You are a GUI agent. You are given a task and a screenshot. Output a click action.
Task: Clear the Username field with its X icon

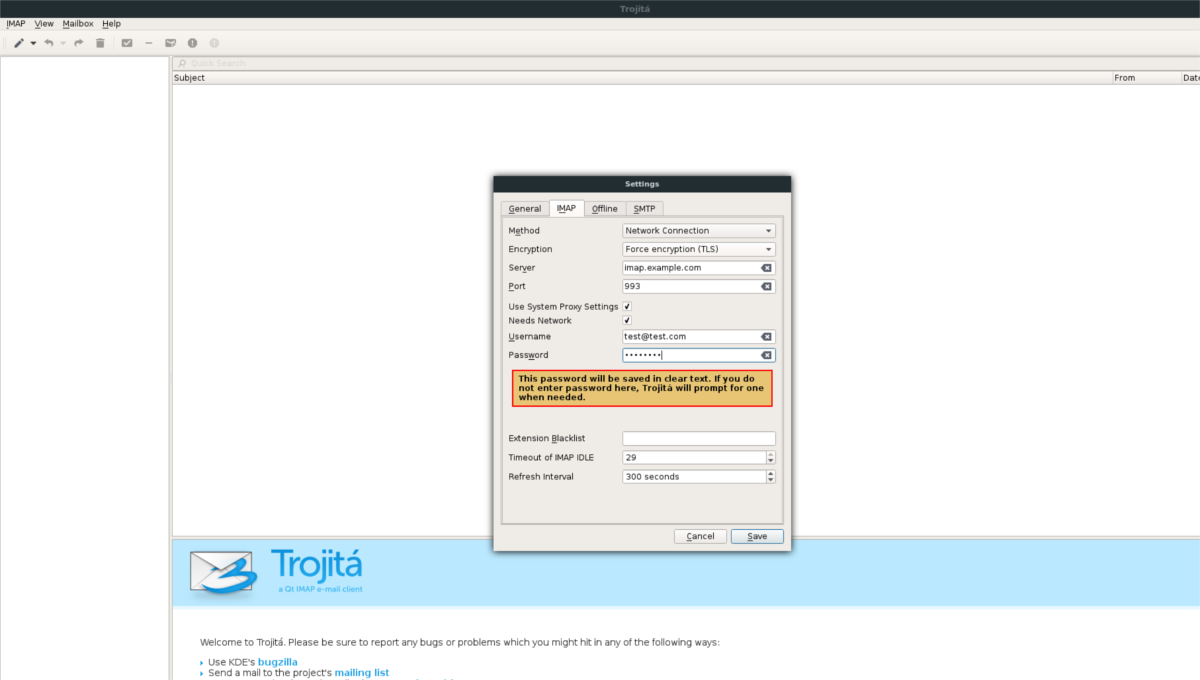[x=767, y=337]
